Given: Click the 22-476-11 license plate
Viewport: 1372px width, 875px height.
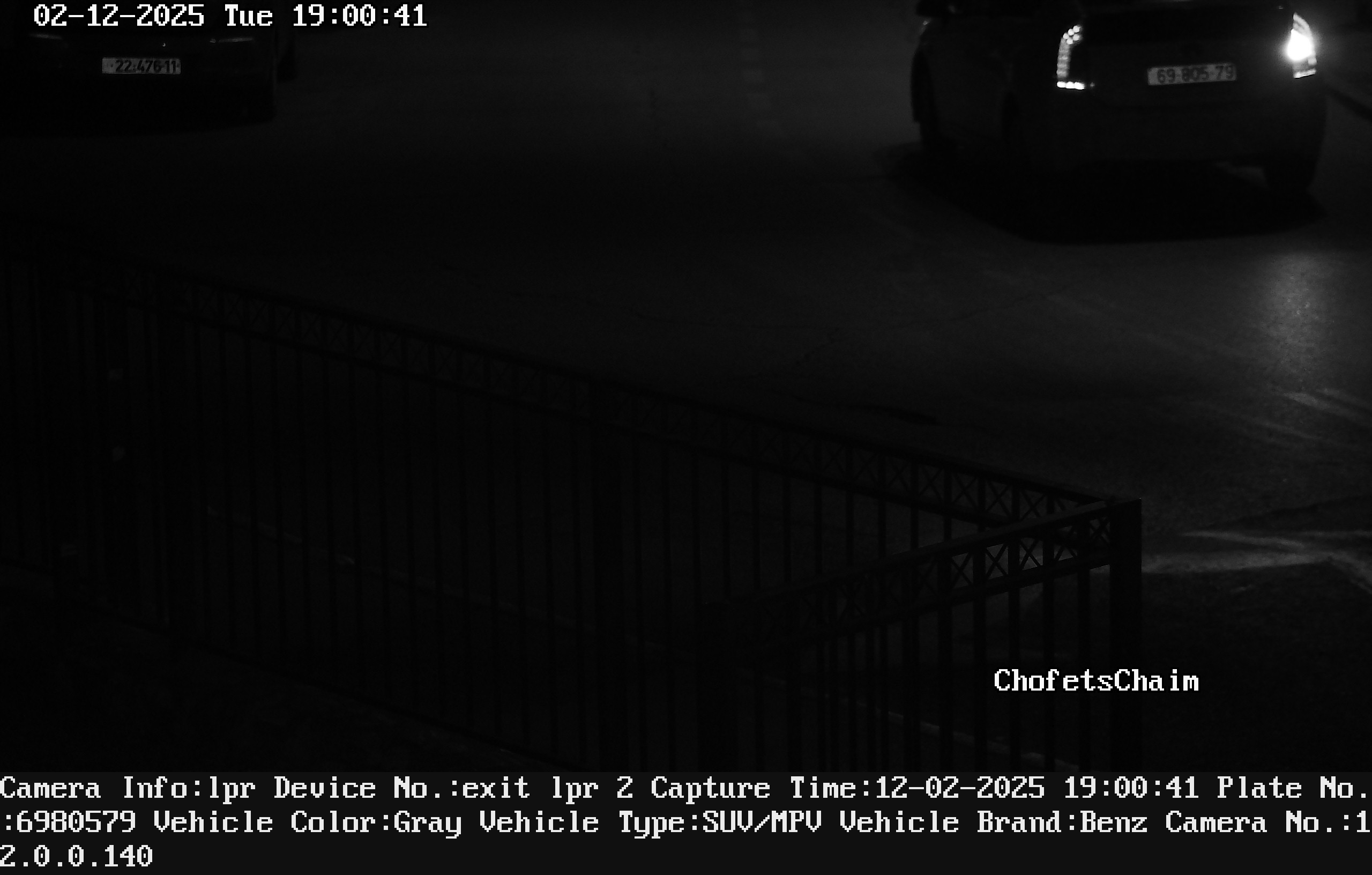Looking at the screenshot, I should tap(141, 66).
